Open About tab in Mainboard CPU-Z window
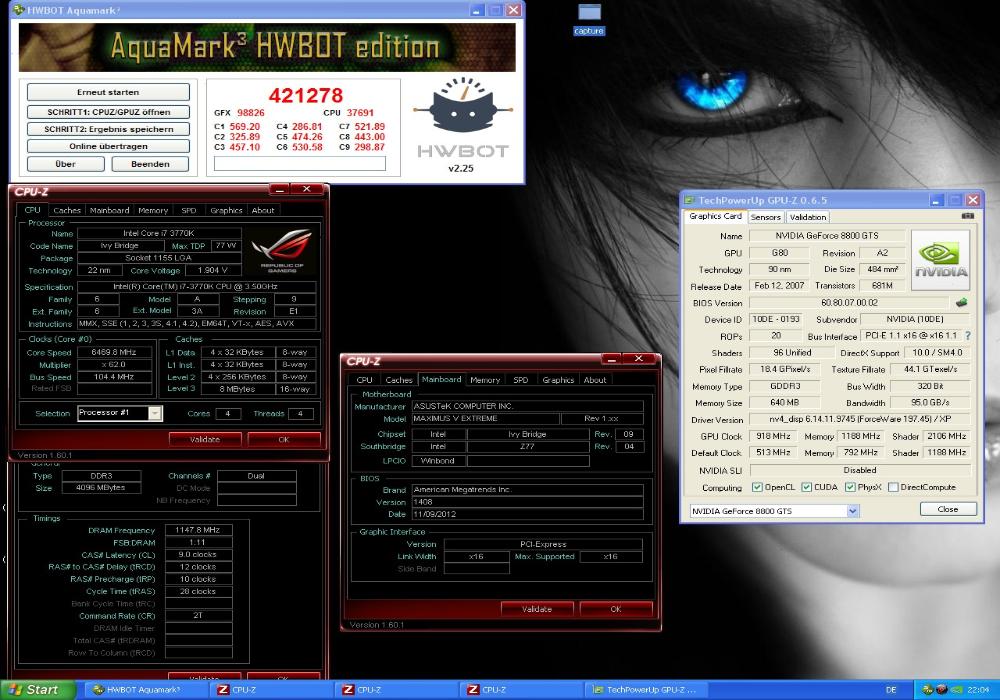 tap(595, 380)
